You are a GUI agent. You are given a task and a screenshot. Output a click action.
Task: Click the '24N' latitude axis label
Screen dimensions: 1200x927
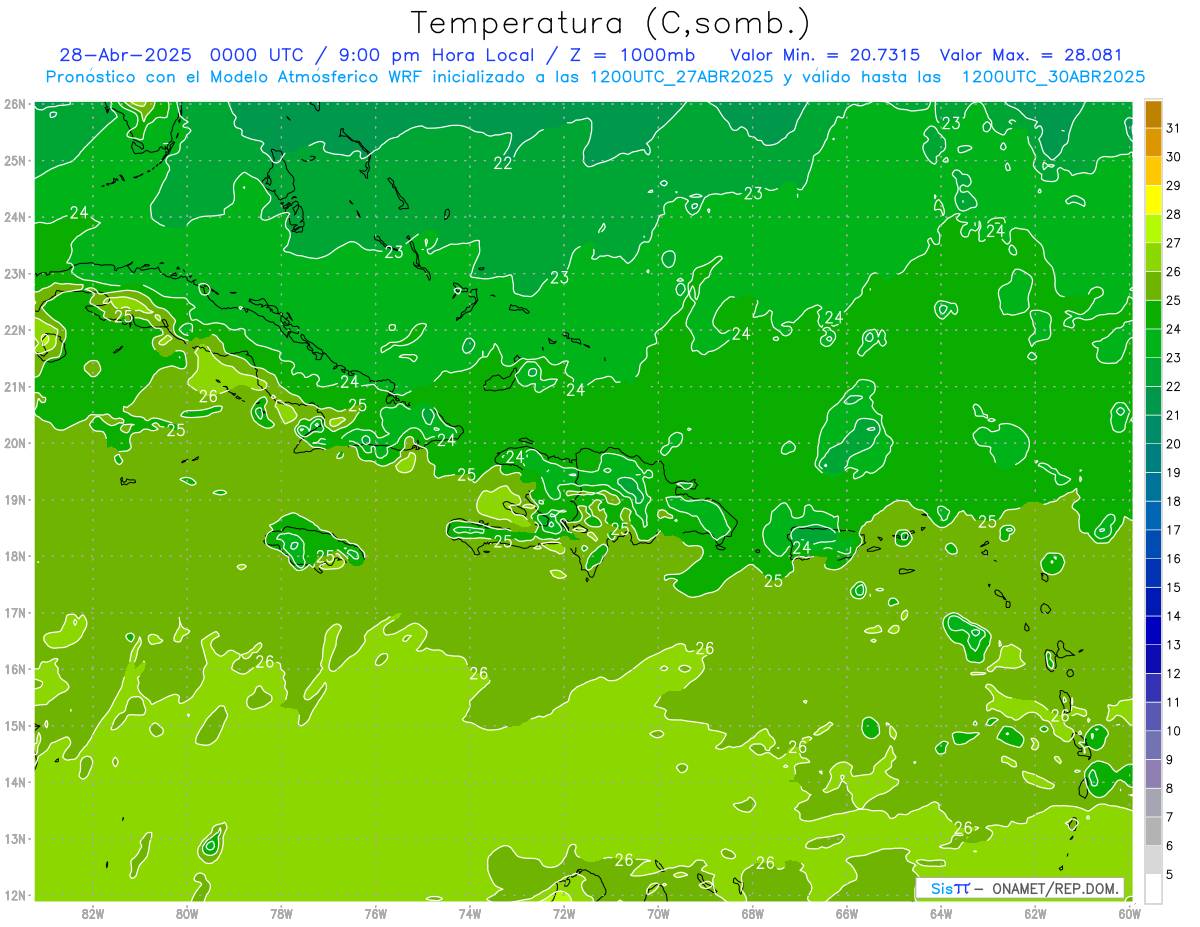pos(14,217)
